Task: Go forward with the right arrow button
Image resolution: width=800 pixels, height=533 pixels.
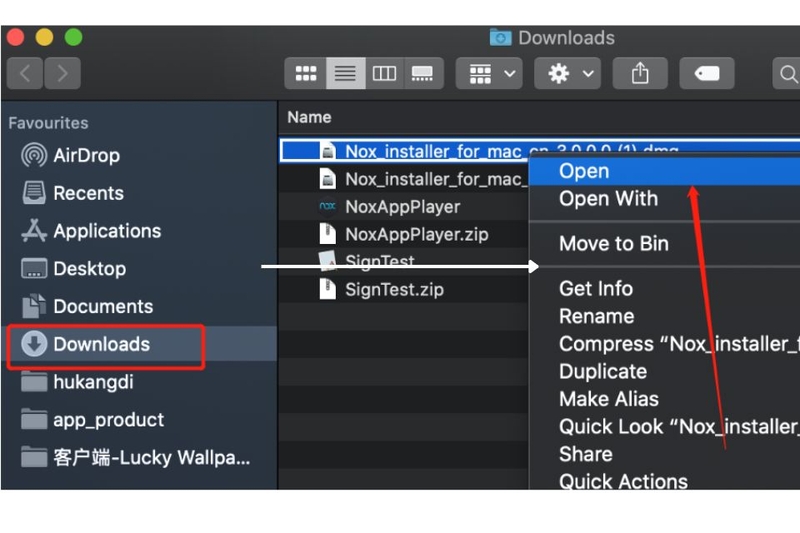Action: (62, 73)
